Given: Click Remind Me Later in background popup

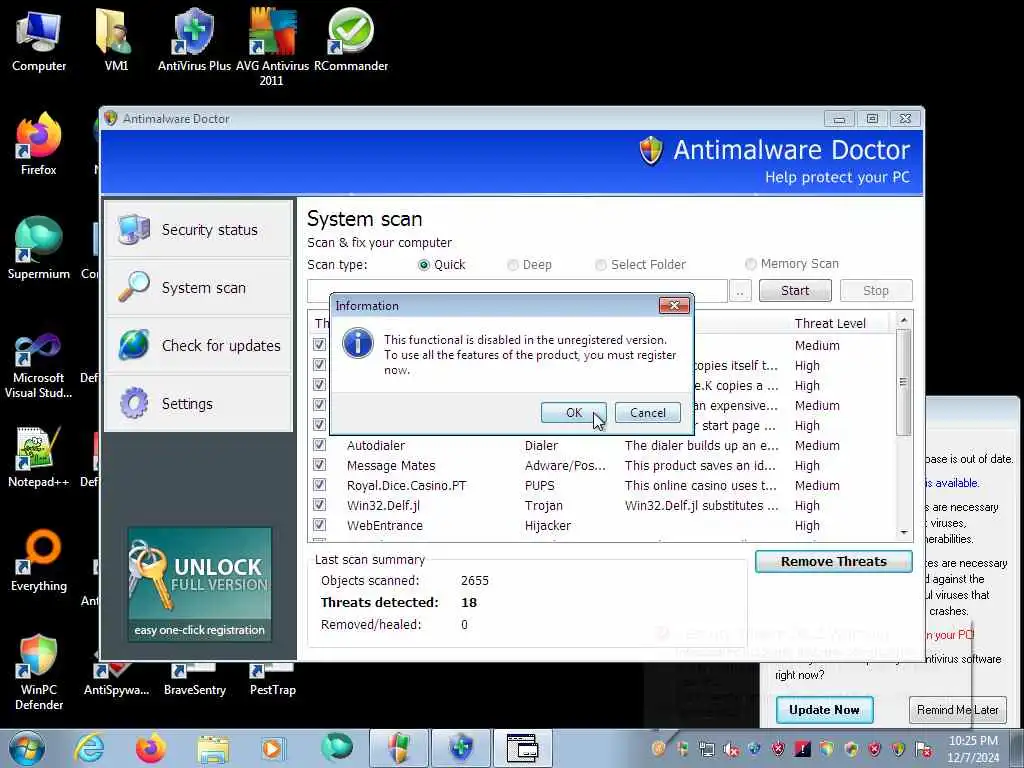Looking at the screenshot, I should [957, 710].
